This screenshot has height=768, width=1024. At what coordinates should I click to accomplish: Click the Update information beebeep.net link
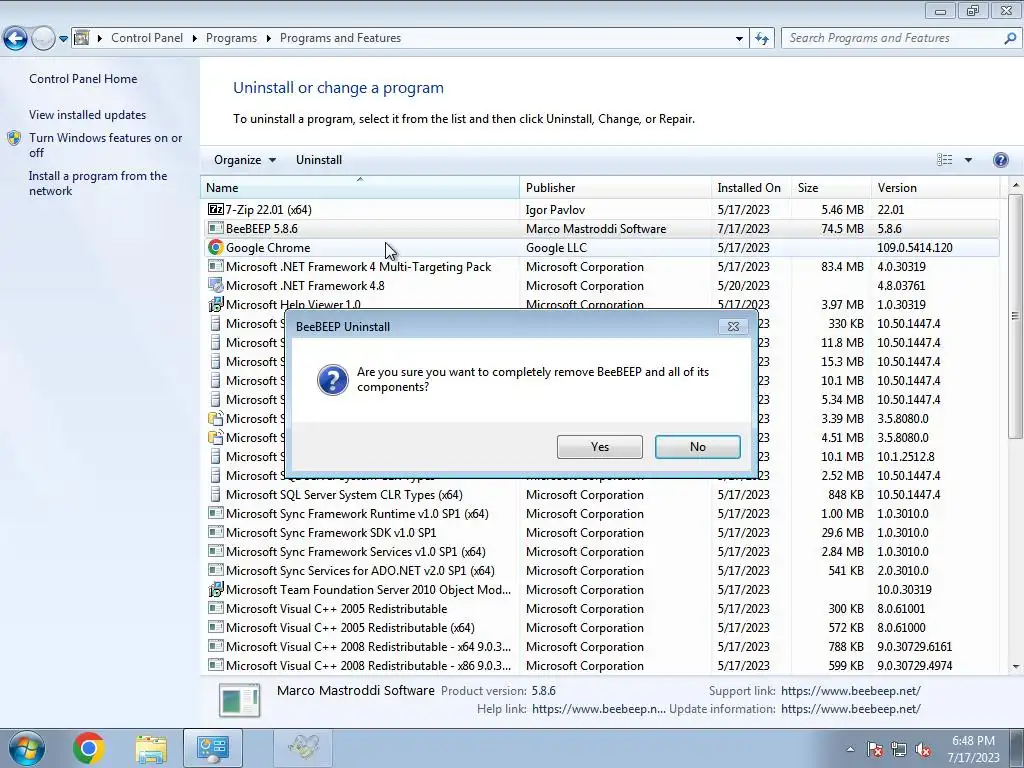(850, 709)
